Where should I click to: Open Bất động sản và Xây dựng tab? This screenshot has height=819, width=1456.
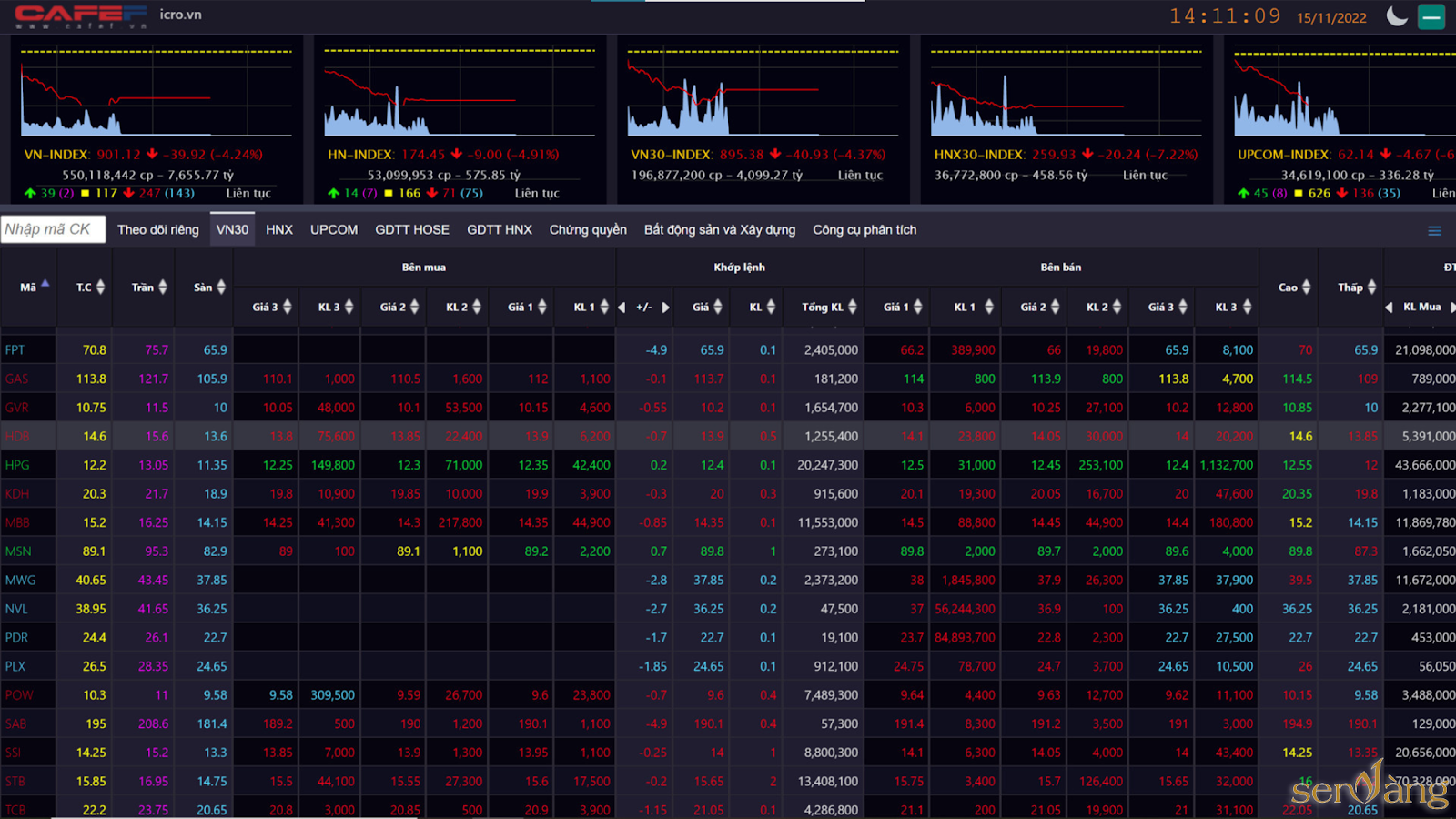point(720,229)
